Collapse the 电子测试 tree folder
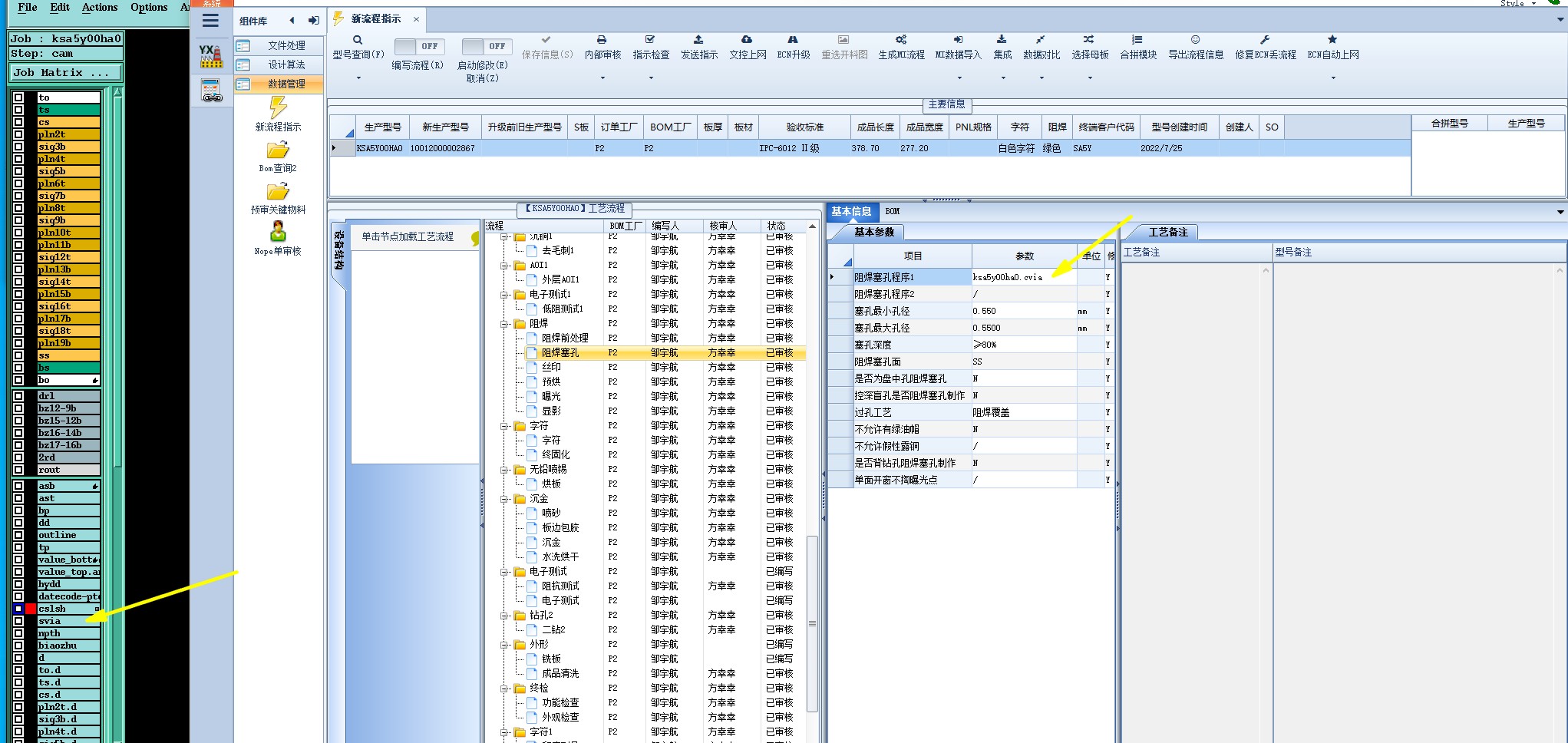The height and width of the screenshot is (743, 1568). pyautogui.click(x=505, y=572)
